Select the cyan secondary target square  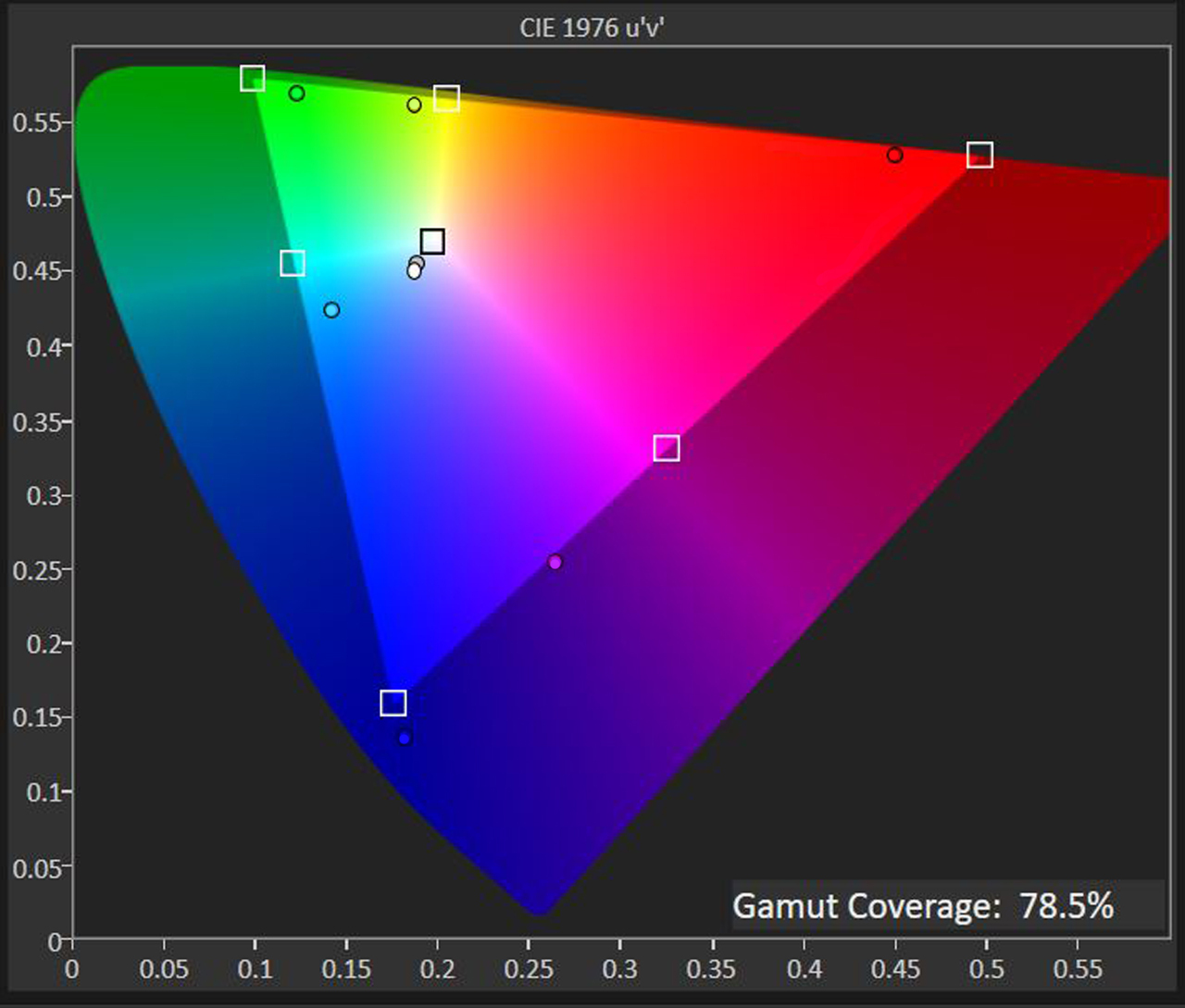coord(293,264)
